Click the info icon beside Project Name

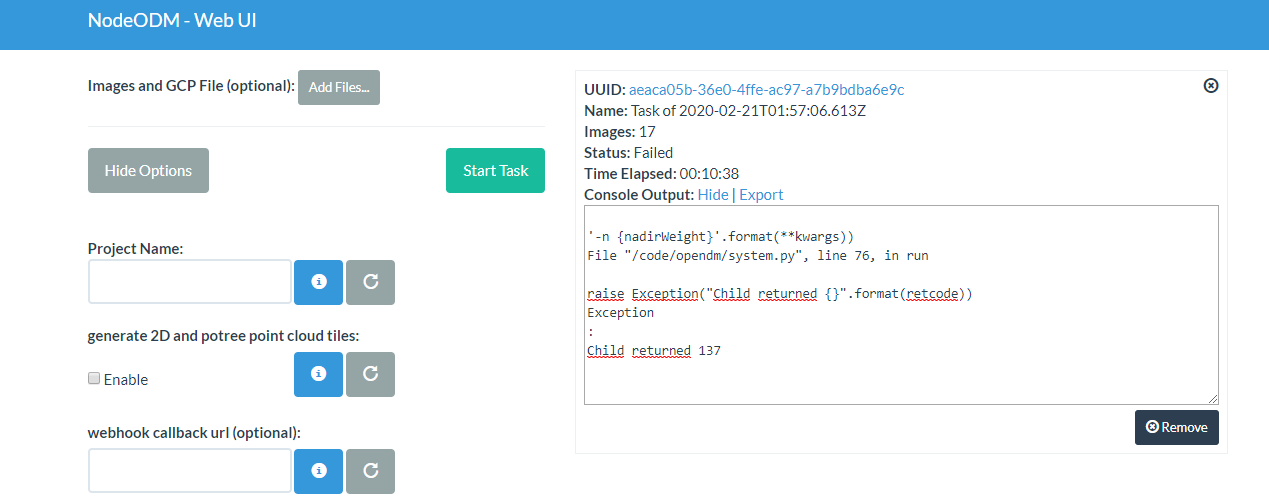tap(318, 282)
